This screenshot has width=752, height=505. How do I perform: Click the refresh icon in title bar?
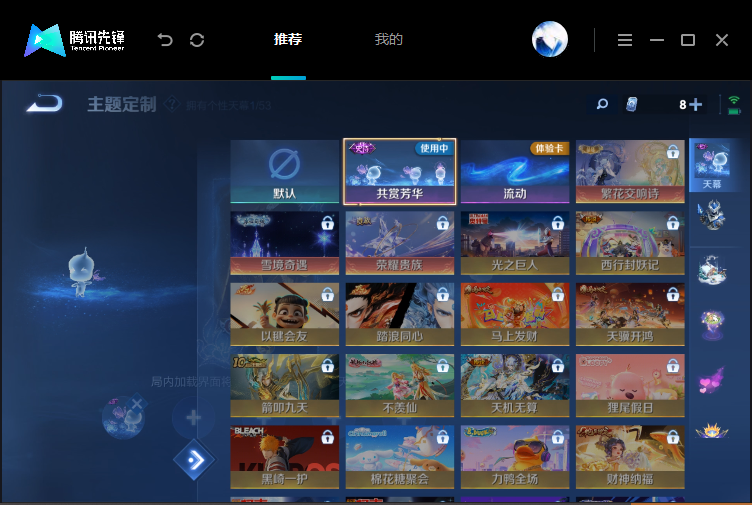(x=197, y=40)
